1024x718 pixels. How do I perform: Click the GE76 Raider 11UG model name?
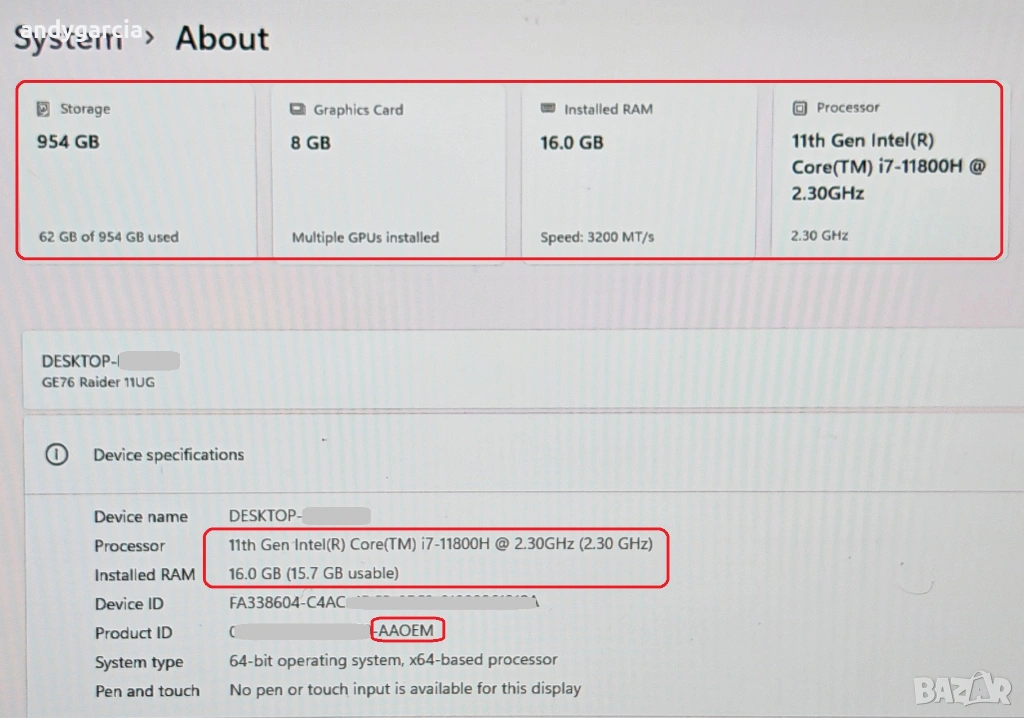98,382
